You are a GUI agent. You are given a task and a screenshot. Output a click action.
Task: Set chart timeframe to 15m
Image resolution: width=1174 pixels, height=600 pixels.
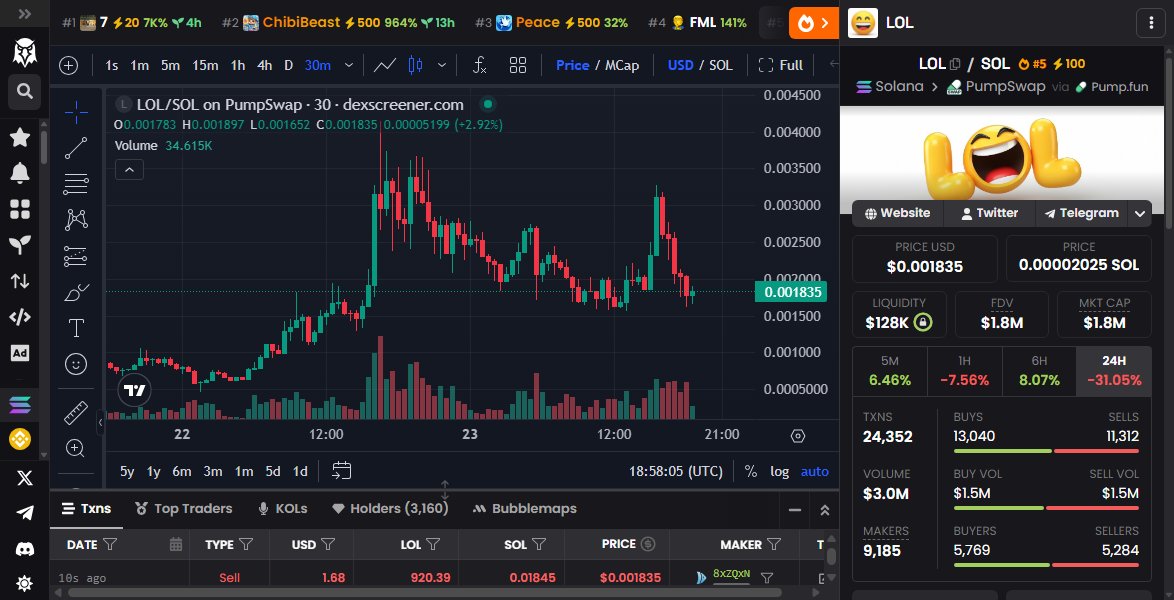tap(204, 65)
